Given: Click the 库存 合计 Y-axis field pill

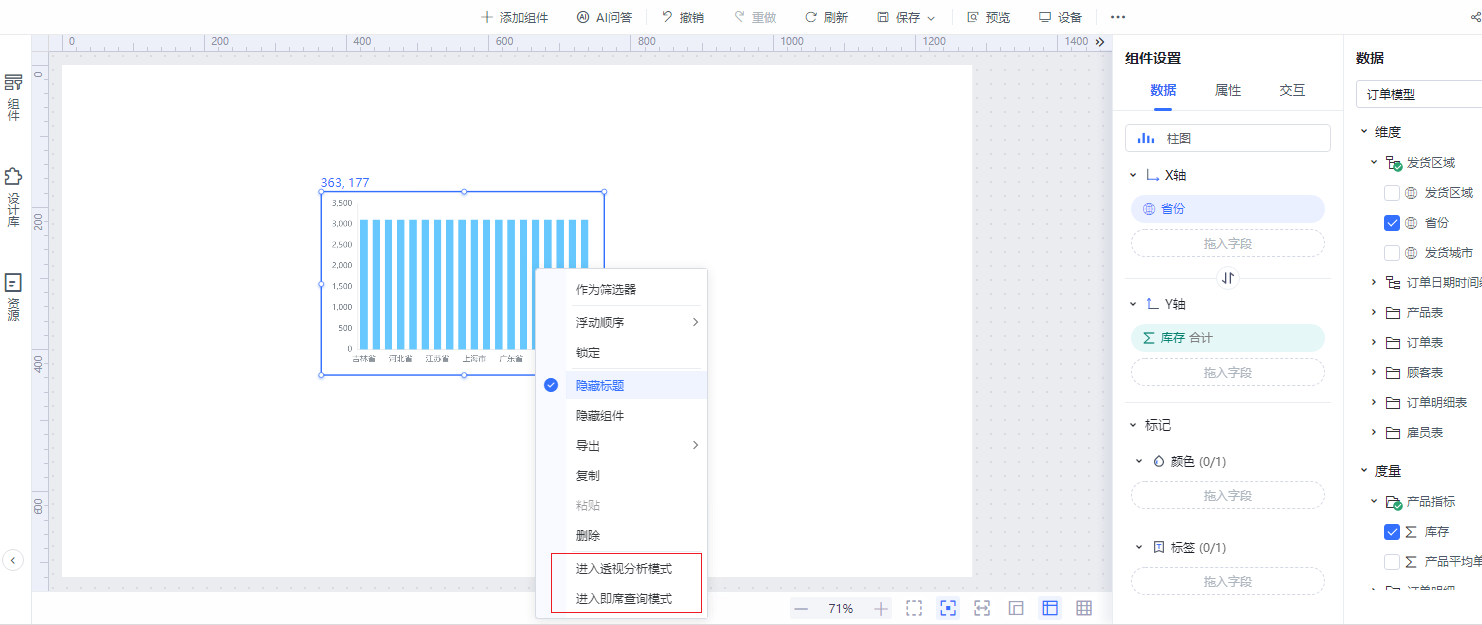Looking at the screenshot, I should (1228, 338).
